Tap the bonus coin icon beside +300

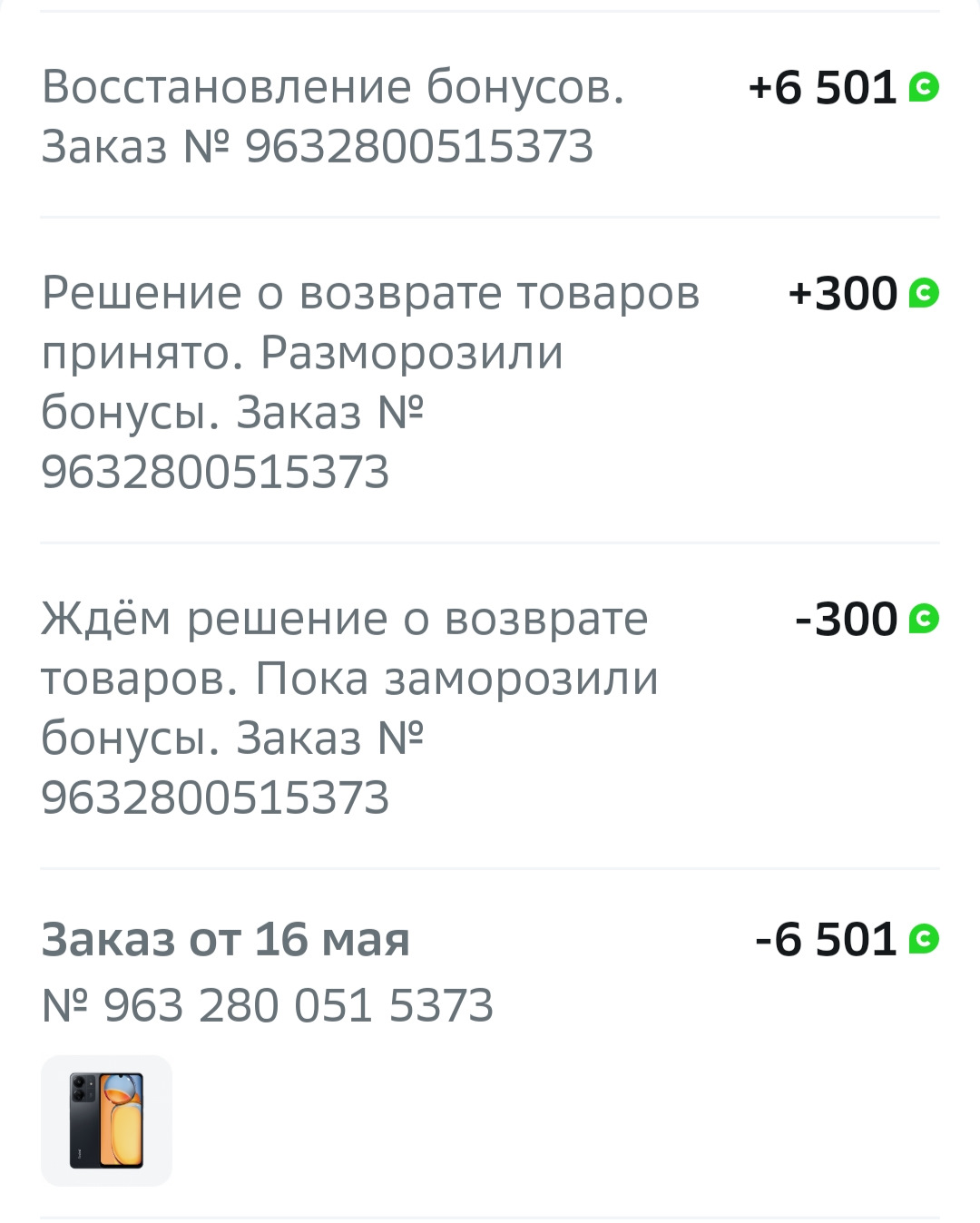click(x=924, y=294)
